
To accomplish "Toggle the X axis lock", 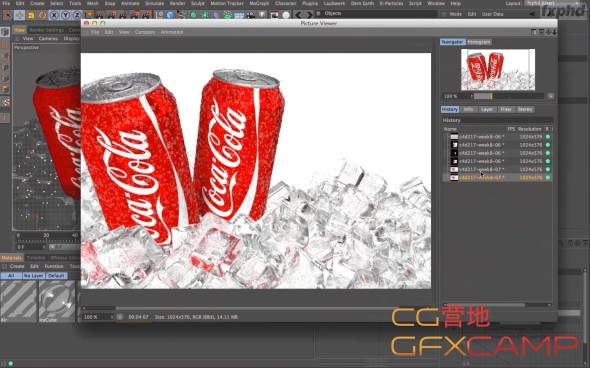I will coord(54,15).
